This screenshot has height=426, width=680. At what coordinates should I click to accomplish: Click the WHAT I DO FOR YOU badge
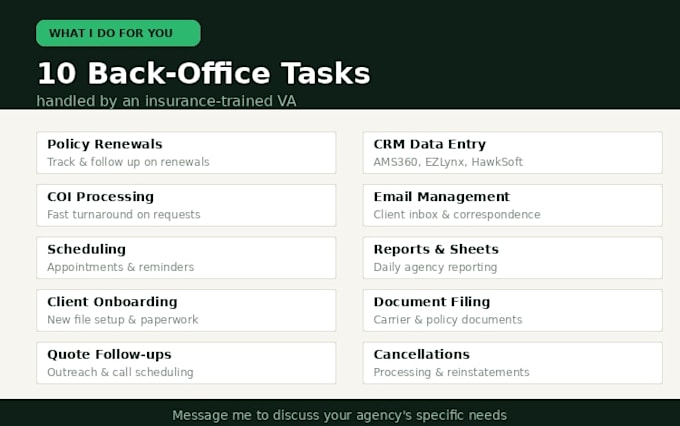click(118, 33)
